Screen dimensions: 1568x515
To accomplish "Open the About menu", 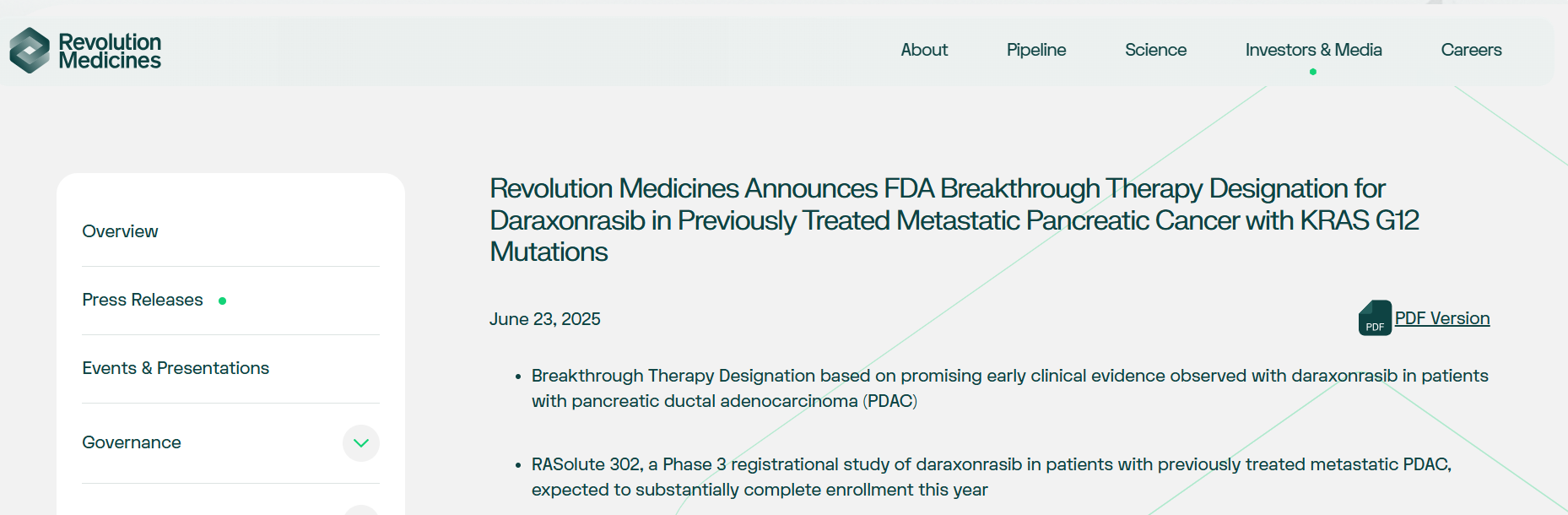I will pyautogui.click(x=924, y=50).
